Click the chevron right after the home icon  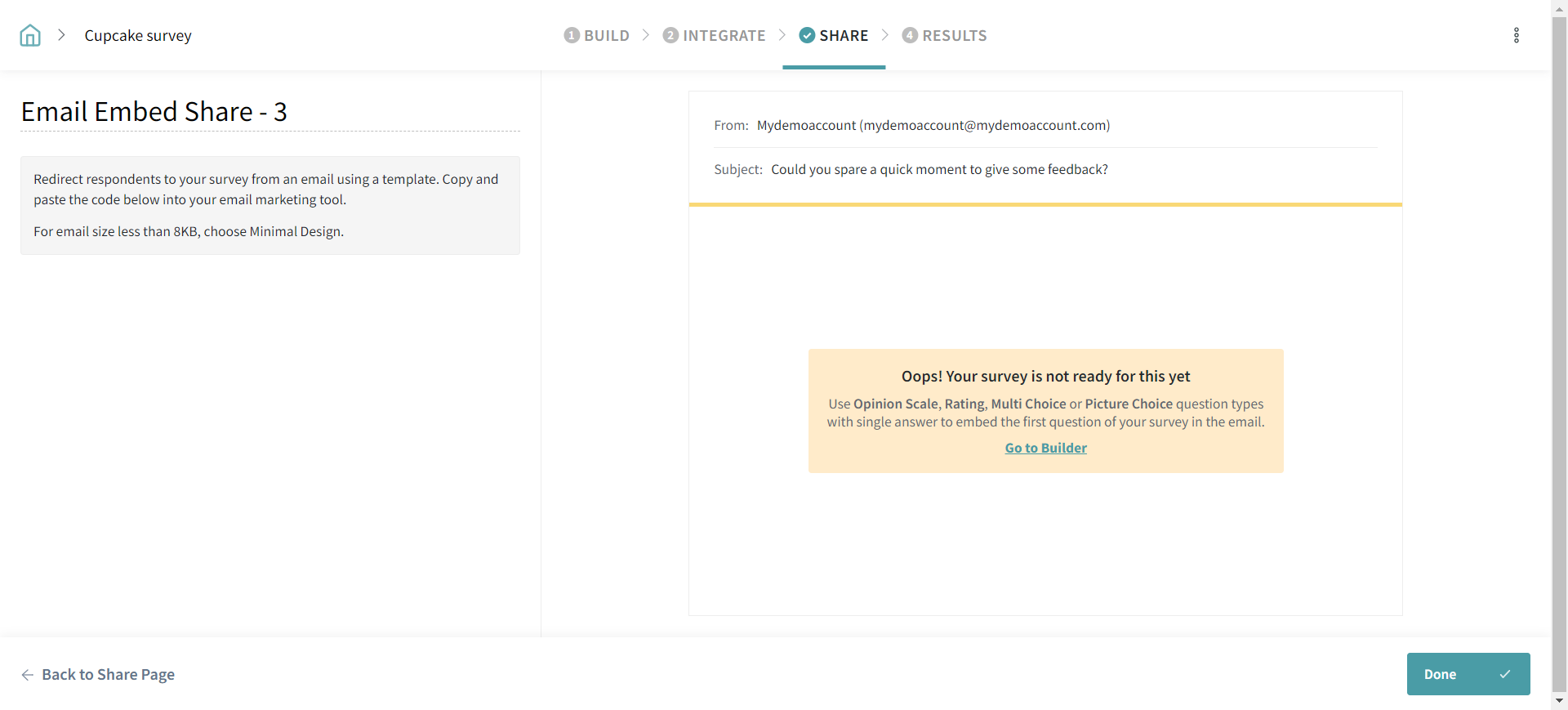(61, 35)
